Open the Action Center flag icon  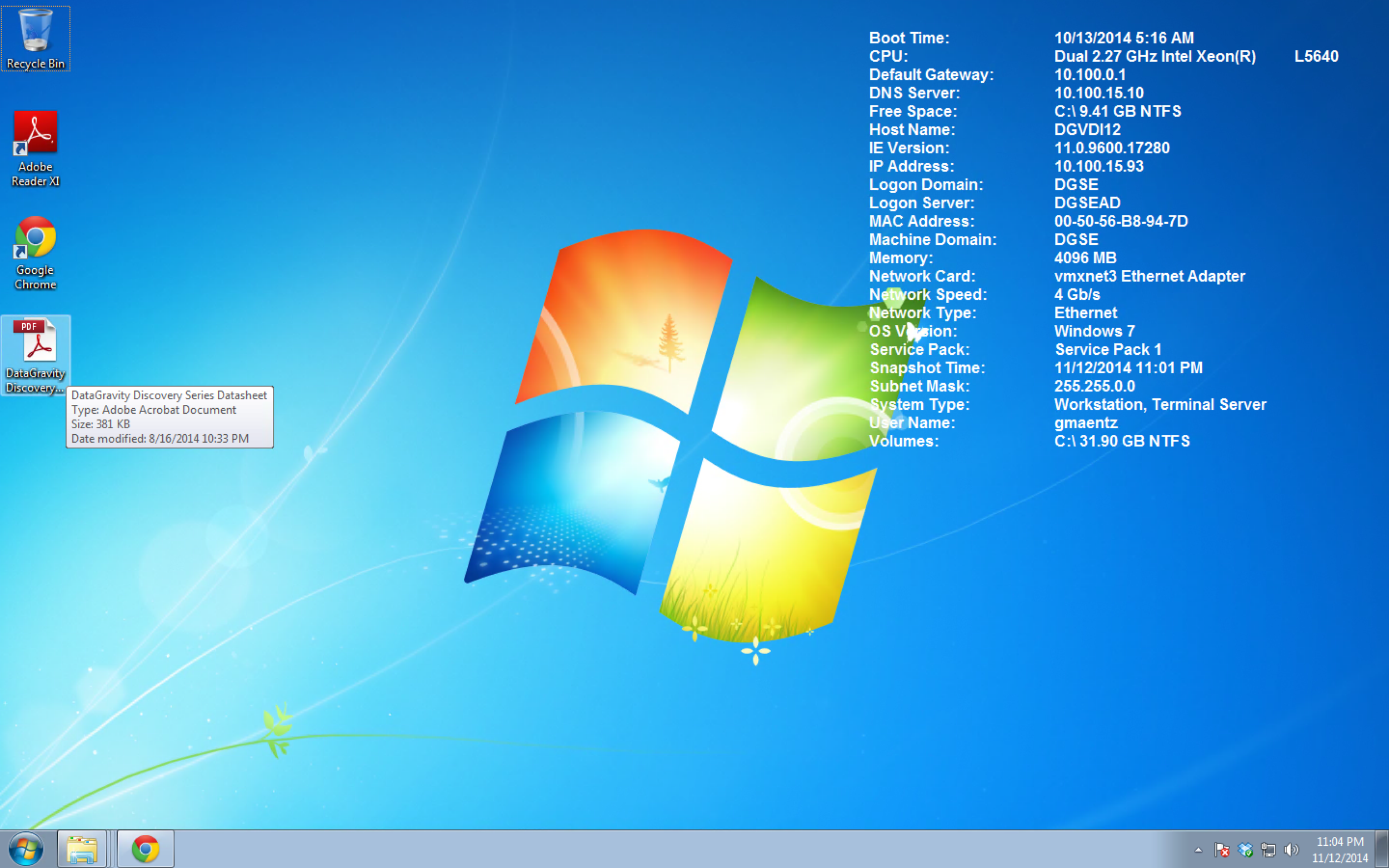1221,850
